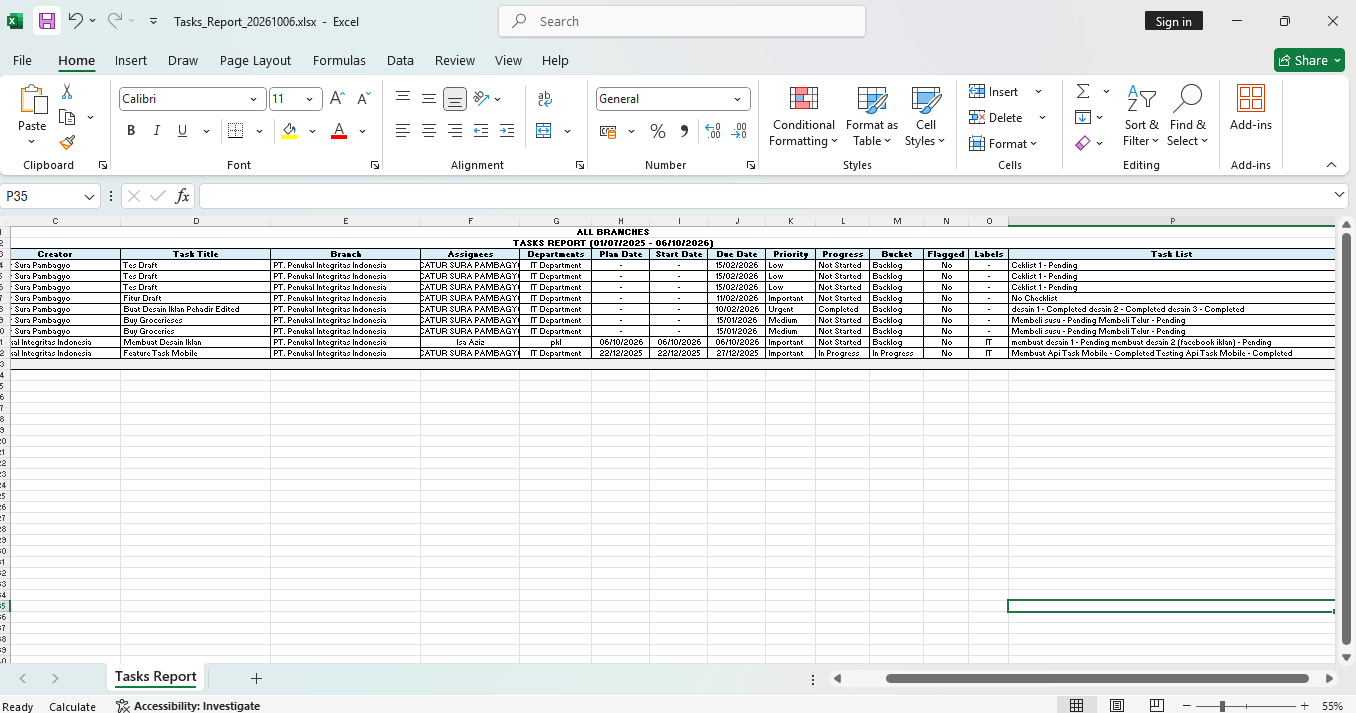This screenshot has height=713, width=1356.
Task: Click the Increase Indent icon
Action: [507, 131]
